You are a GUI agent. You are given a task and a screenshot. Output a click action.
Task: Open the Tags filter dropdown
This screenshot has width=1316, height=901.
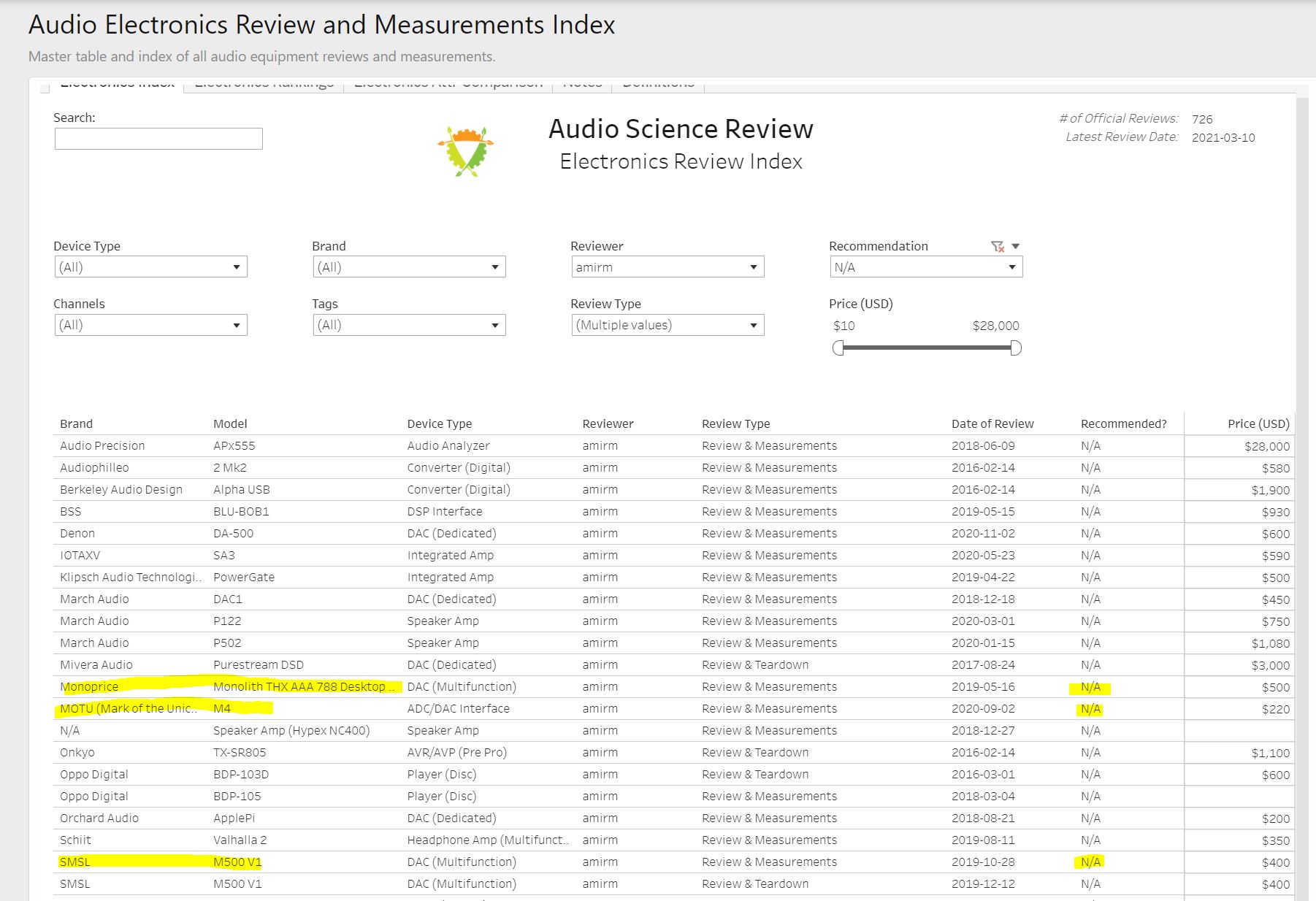click(409, 325)
